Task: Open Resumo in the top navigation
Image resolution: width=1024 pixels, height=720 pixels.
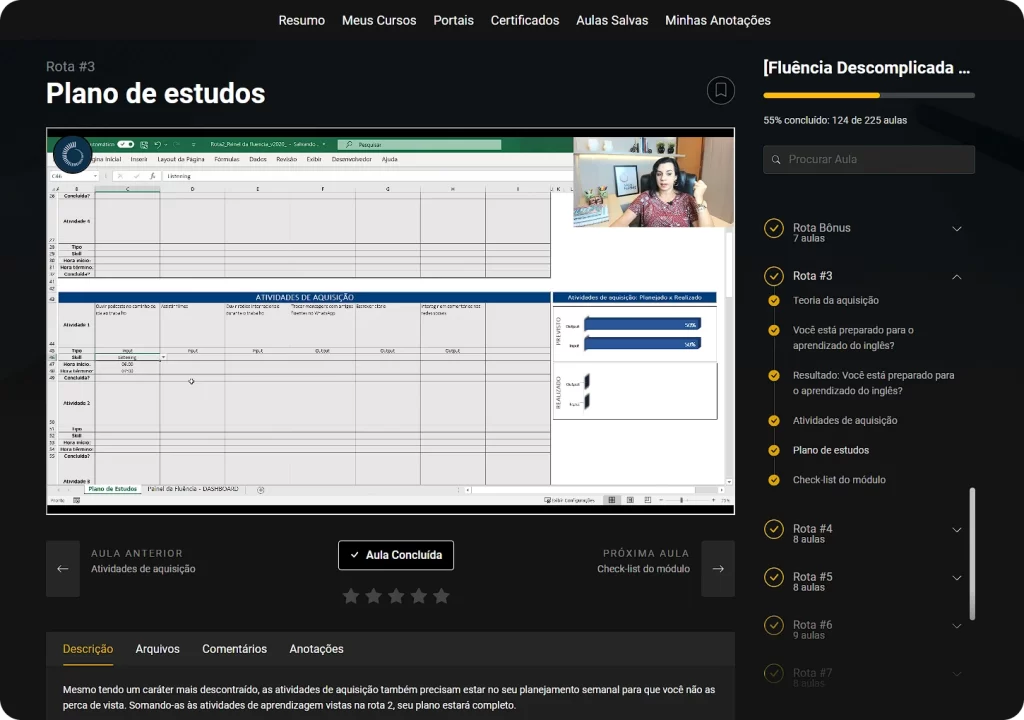Action: 302,20
